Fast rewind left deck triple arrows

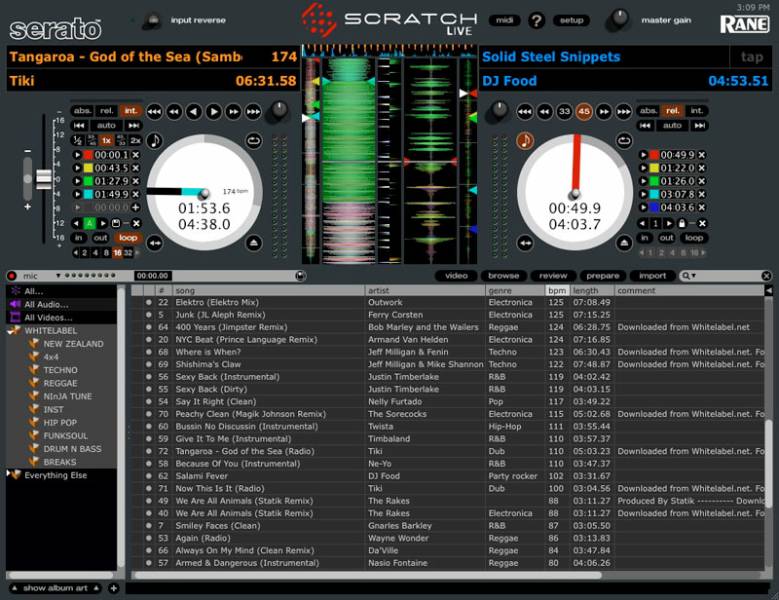[x=154, y=112]
